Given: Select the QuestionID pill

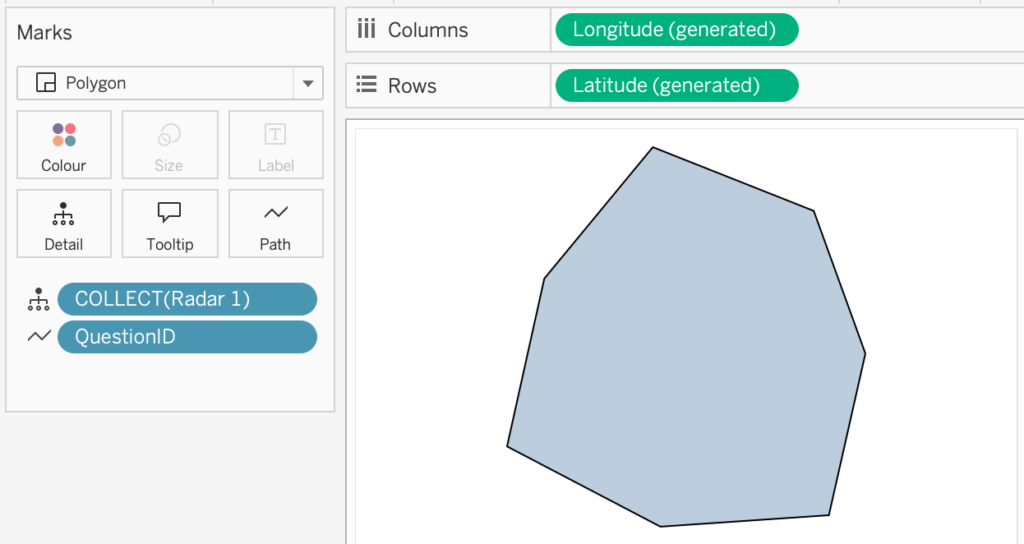Looking at the screenshot, I should coord(187,337).
